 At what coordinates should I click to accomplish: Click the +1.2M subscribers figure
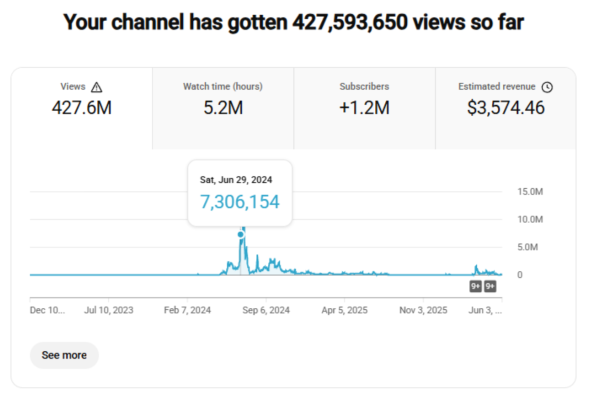[364, 108]
